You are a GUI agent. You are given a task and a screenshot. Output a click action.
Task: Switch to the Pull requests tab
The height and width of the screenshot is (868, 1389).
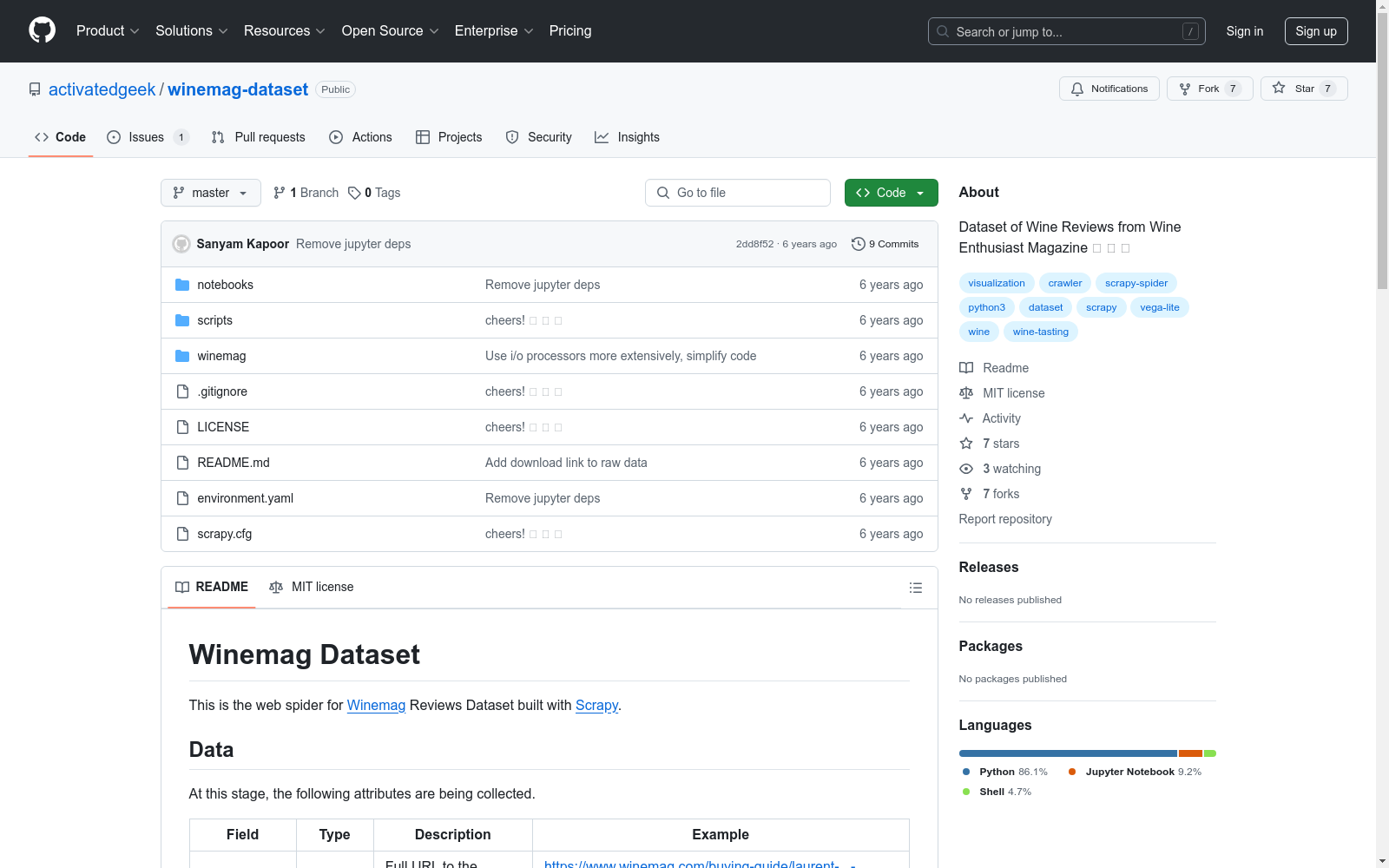259,137
